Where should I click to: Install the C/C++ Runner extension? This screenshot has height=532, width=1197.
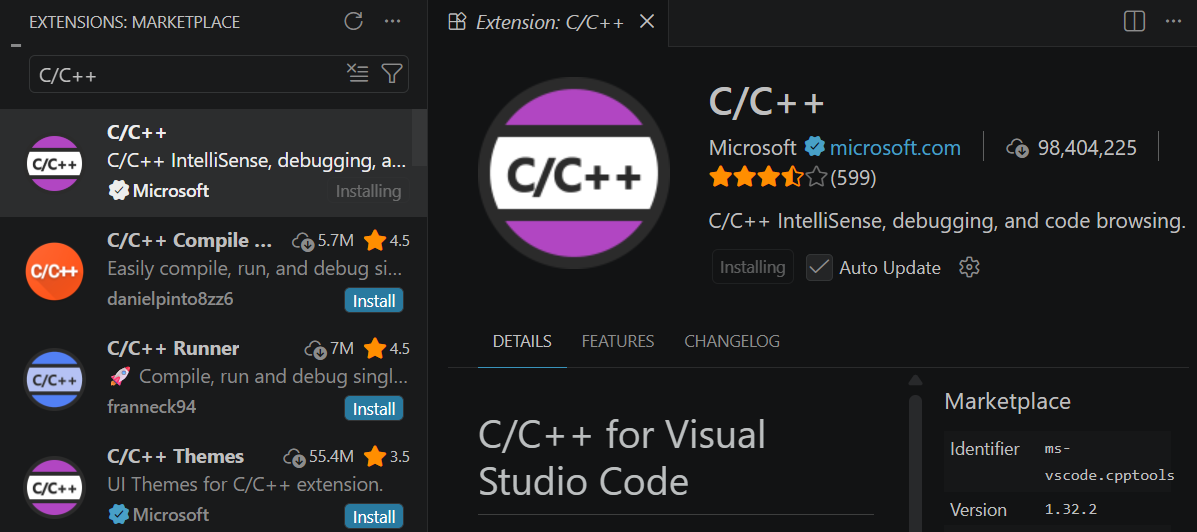374,409
